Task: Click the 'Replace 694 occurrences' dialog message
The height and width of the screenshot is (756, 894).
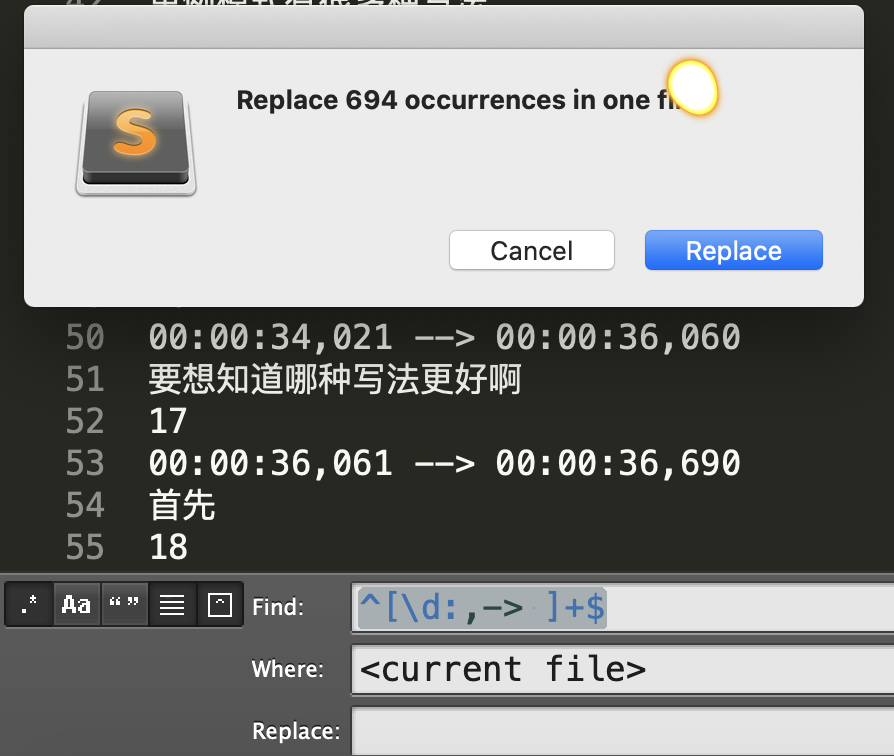Action: 461,100
